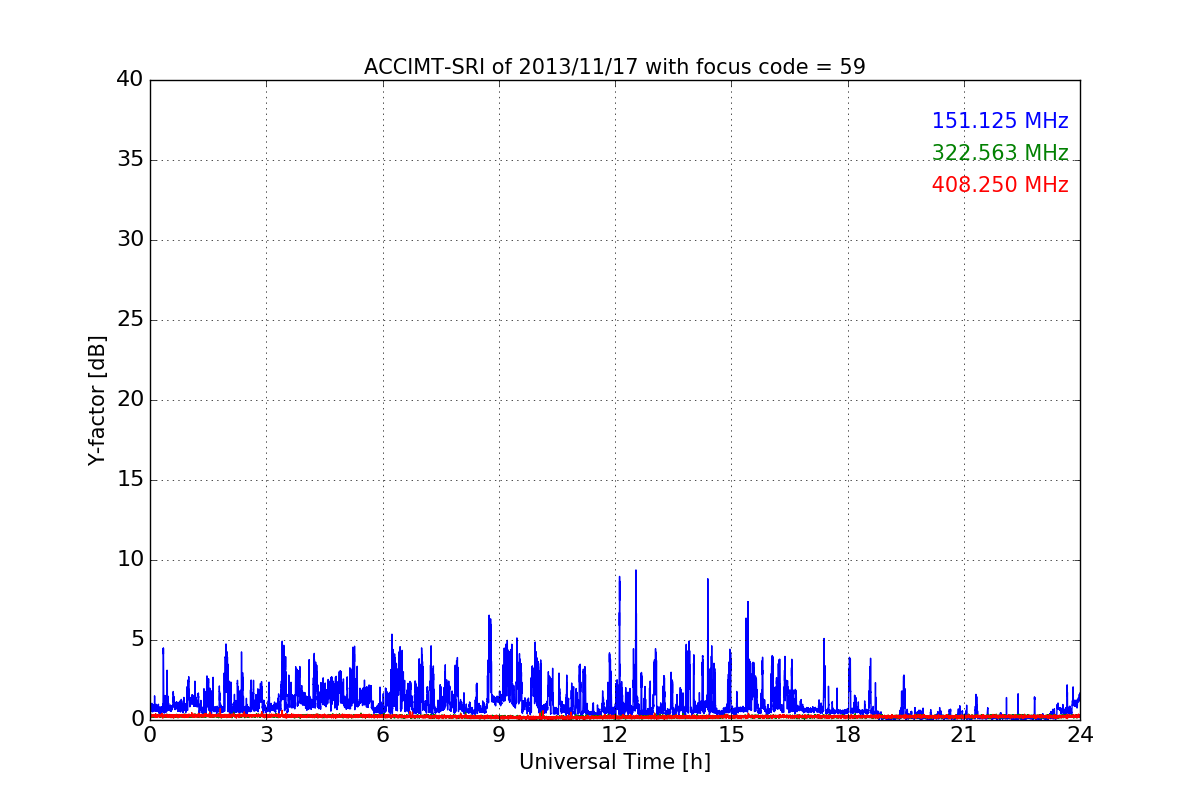
Task: Click the x-axis tick label 24
Action: tap(1080, 735)
